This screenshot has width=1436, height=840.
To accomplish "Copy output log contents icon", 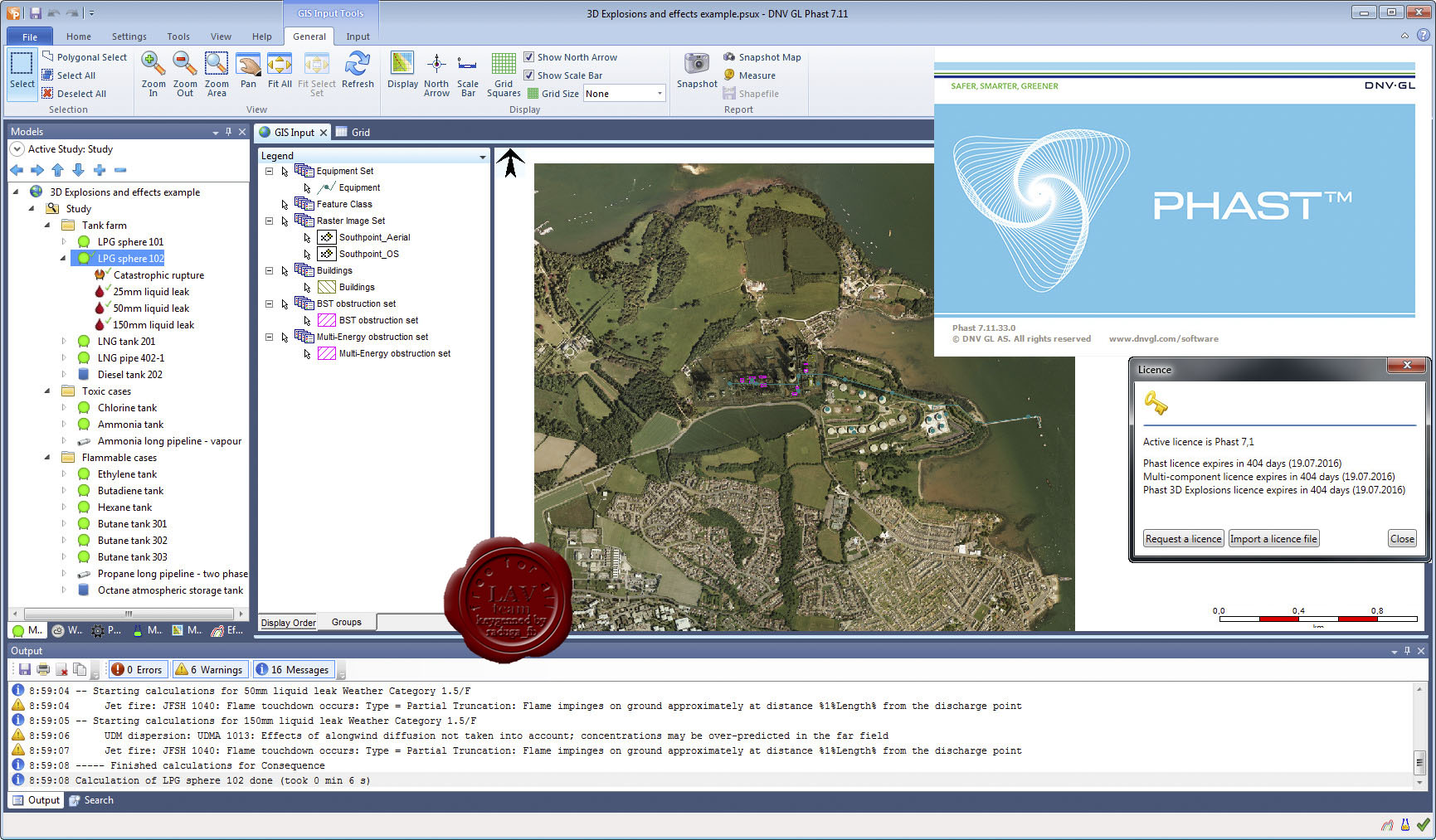I will pyautogui.click(x=80, y=669).
